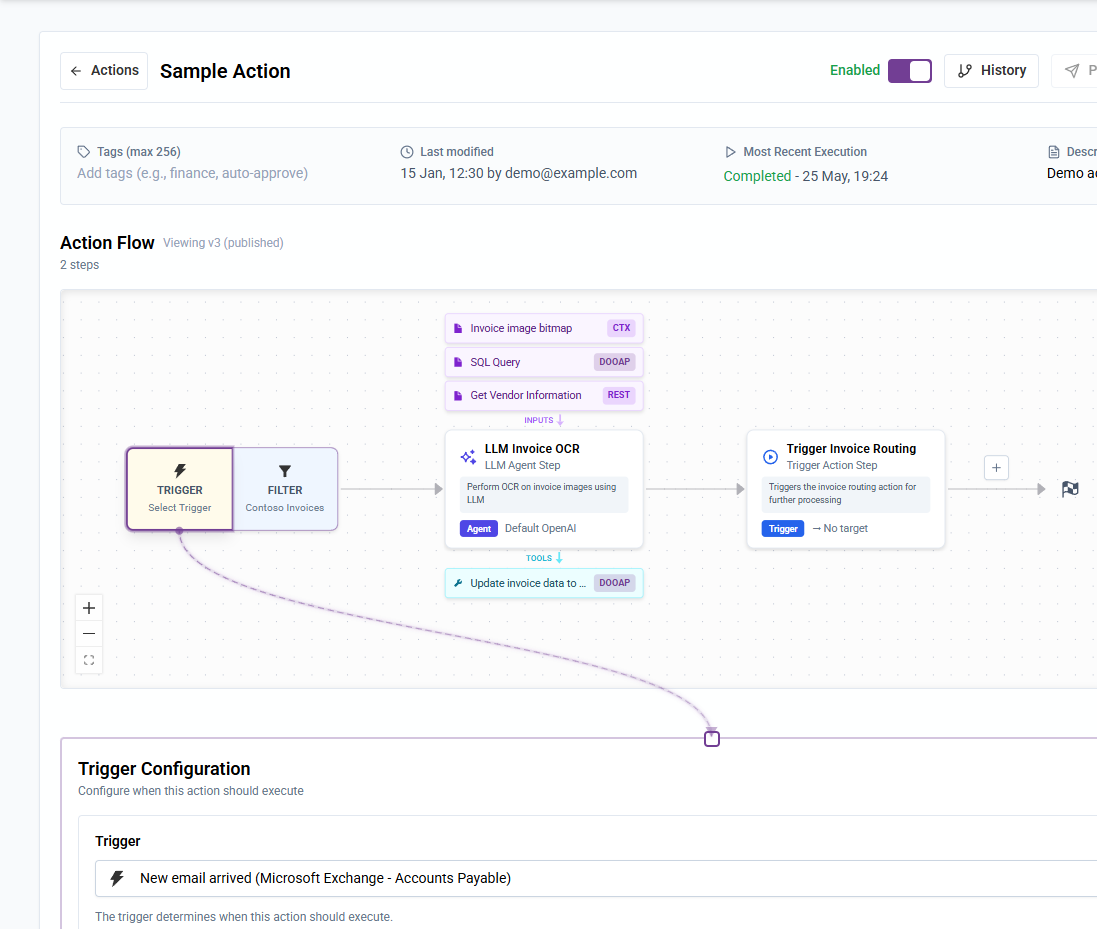Go back using the Actions button
This screenshot has width=1097, height=929.
tap(104, 71)
